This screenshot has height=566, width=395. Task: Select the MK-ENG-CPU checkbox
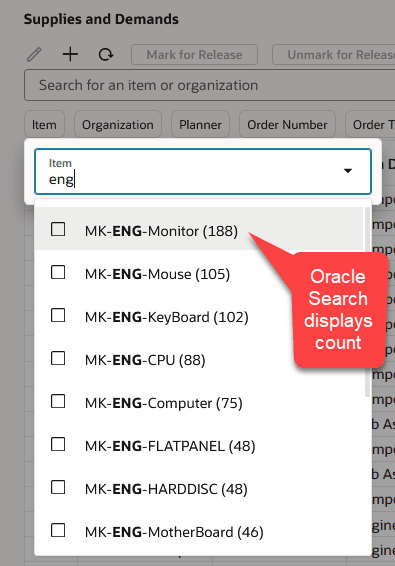(58, 358)
